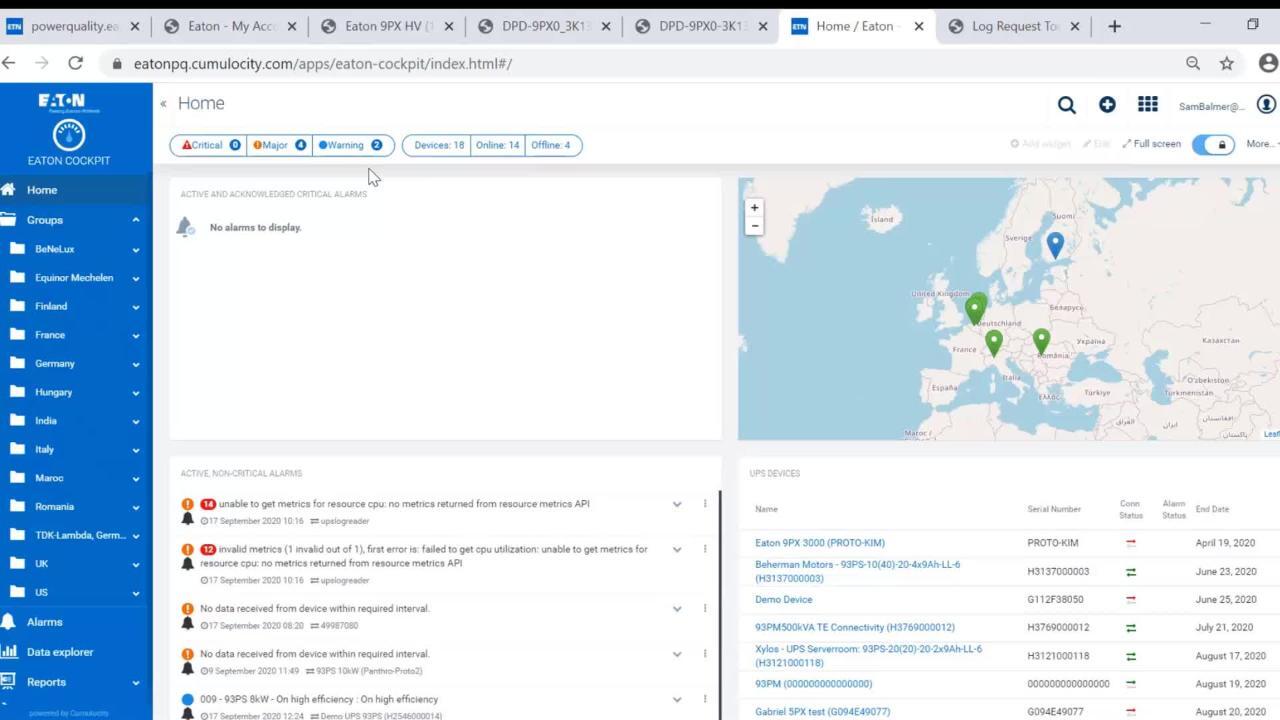The height and width of the screenshot is (720, 1280).
Task: Click the Reports icon in the sidebar
Action: click(8, 681)
